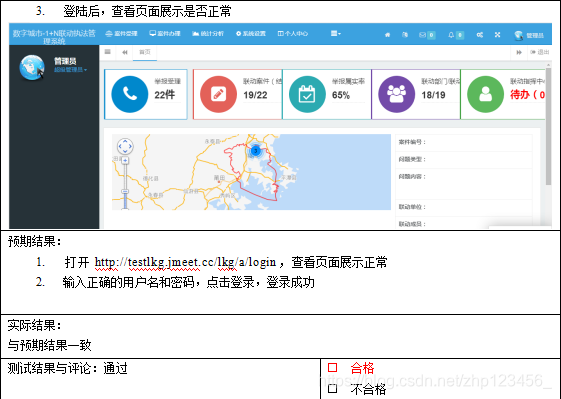
Task: Check the red 合格 checkbox
Action: [332, 368]
